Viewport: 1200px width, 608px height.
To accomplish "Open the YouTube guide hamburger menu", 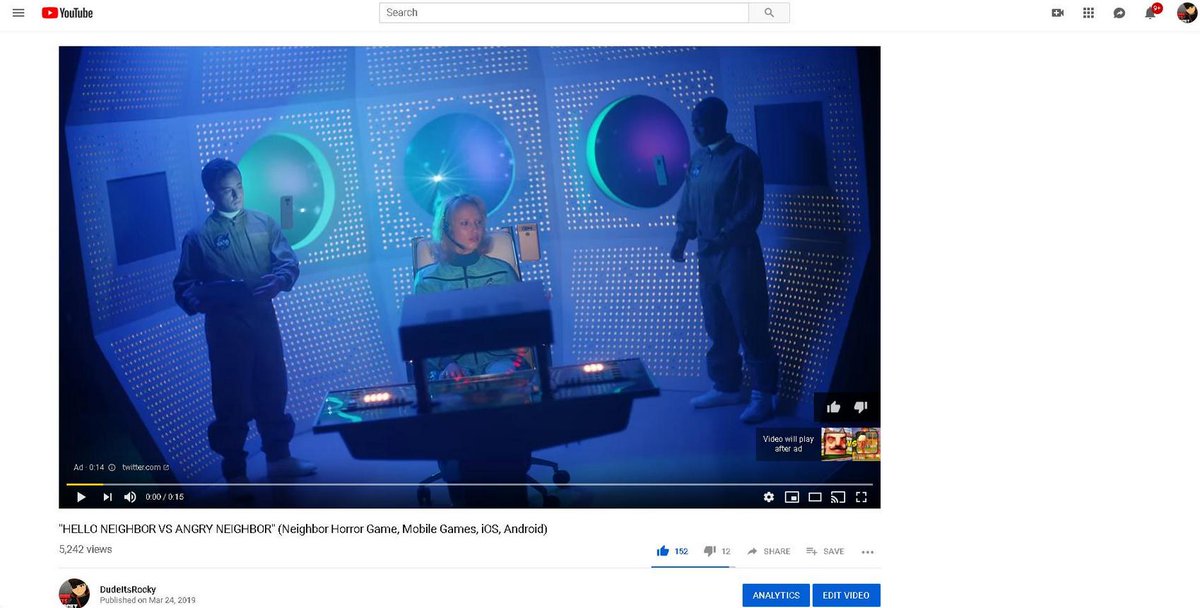I will pyautogui.click(x=18, y=13).
